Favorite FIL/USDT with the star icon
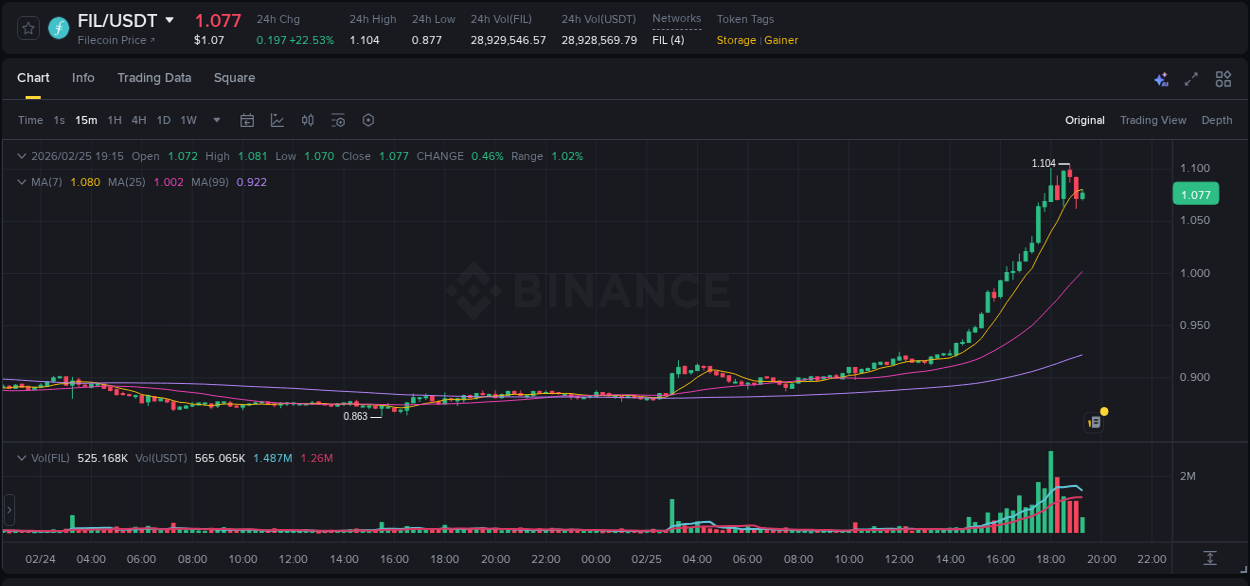 click(27, 28)
